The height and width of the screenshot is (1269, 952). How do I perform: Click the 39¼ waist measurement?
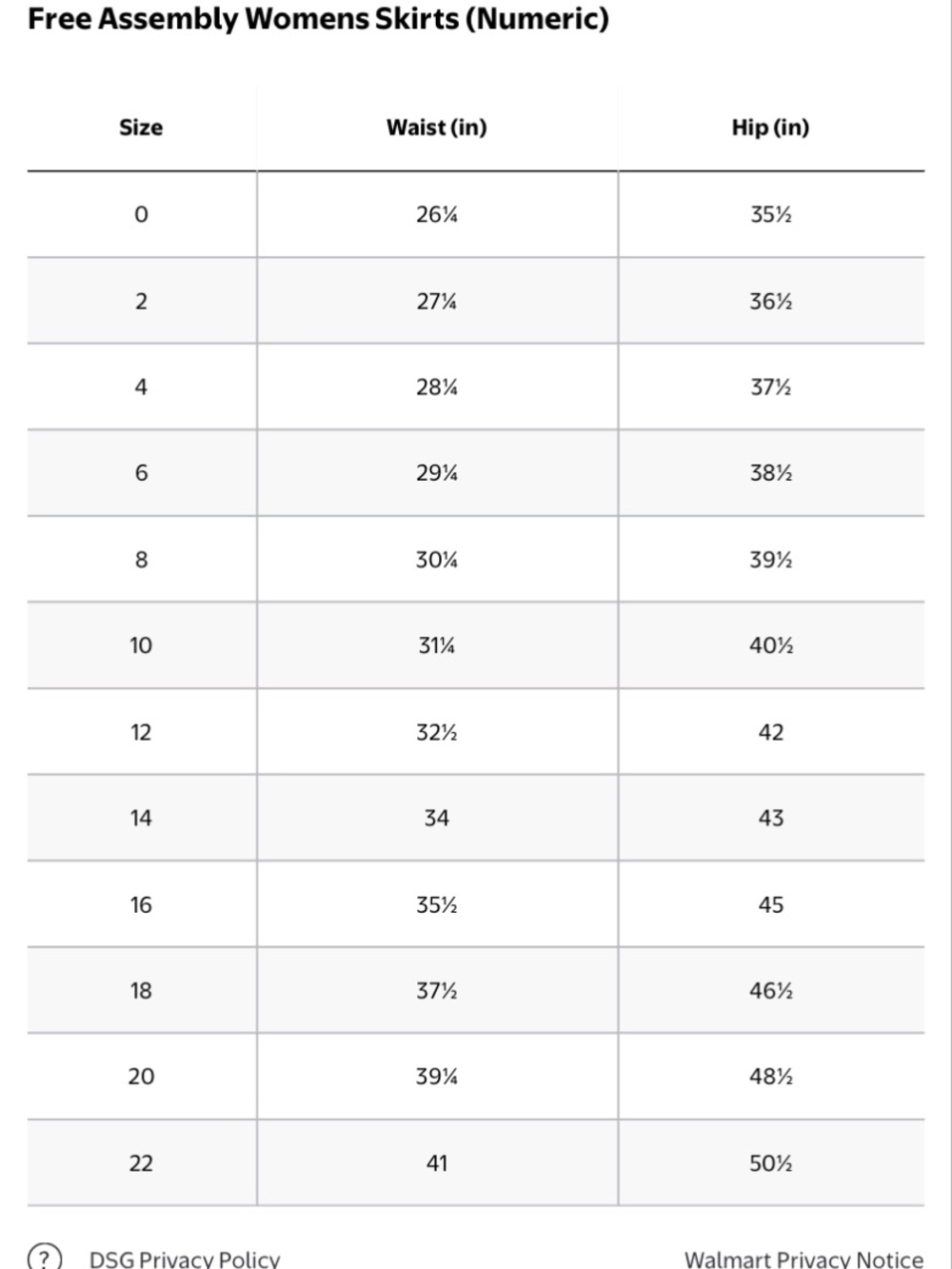click(x=437, y=1077)
